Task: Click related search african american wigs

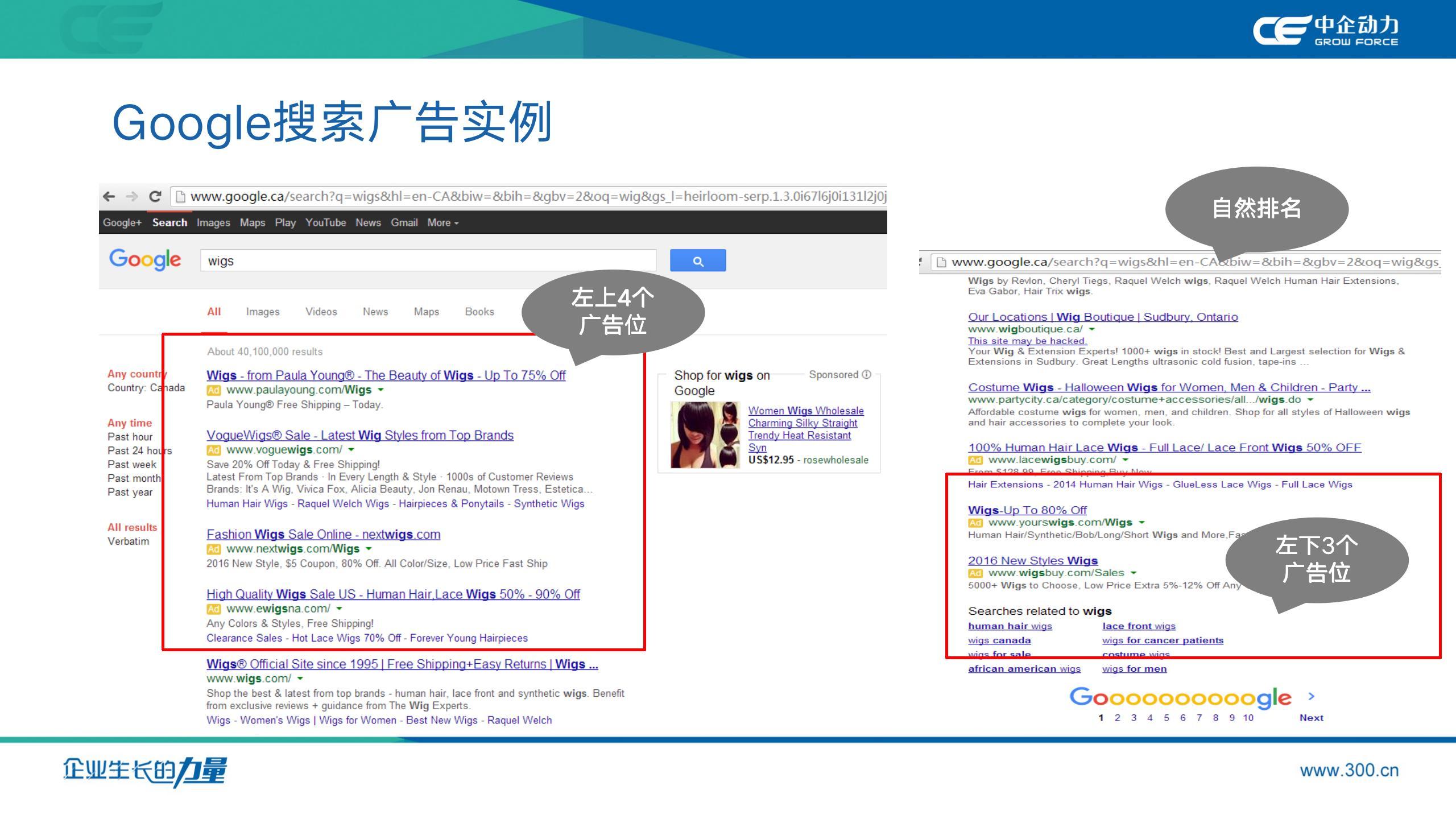Action: pyautogui.click(x=1024, y=669)
